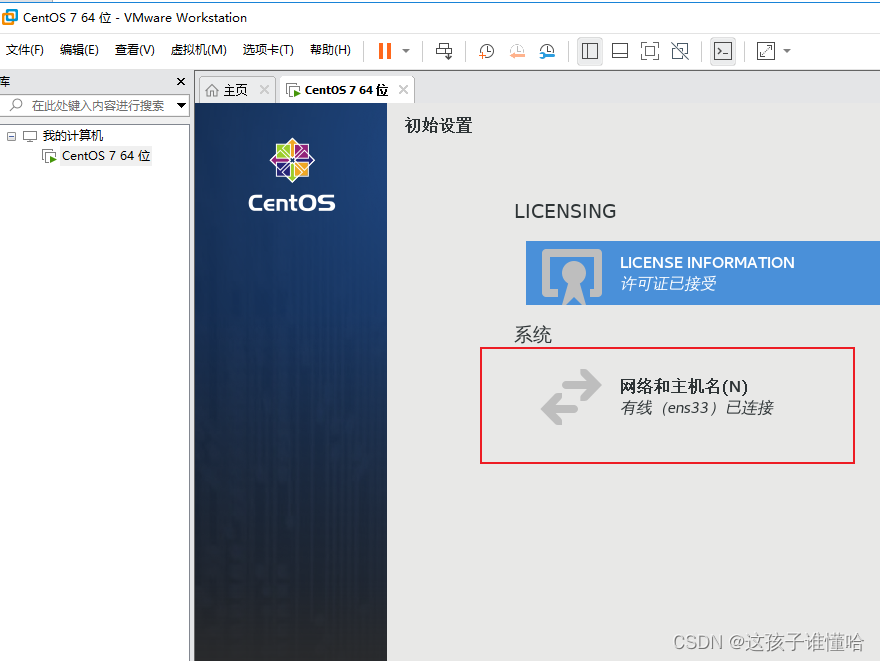880x661 pixels.
Task: Open the 文件(F) menu
Action: (25, 50)
